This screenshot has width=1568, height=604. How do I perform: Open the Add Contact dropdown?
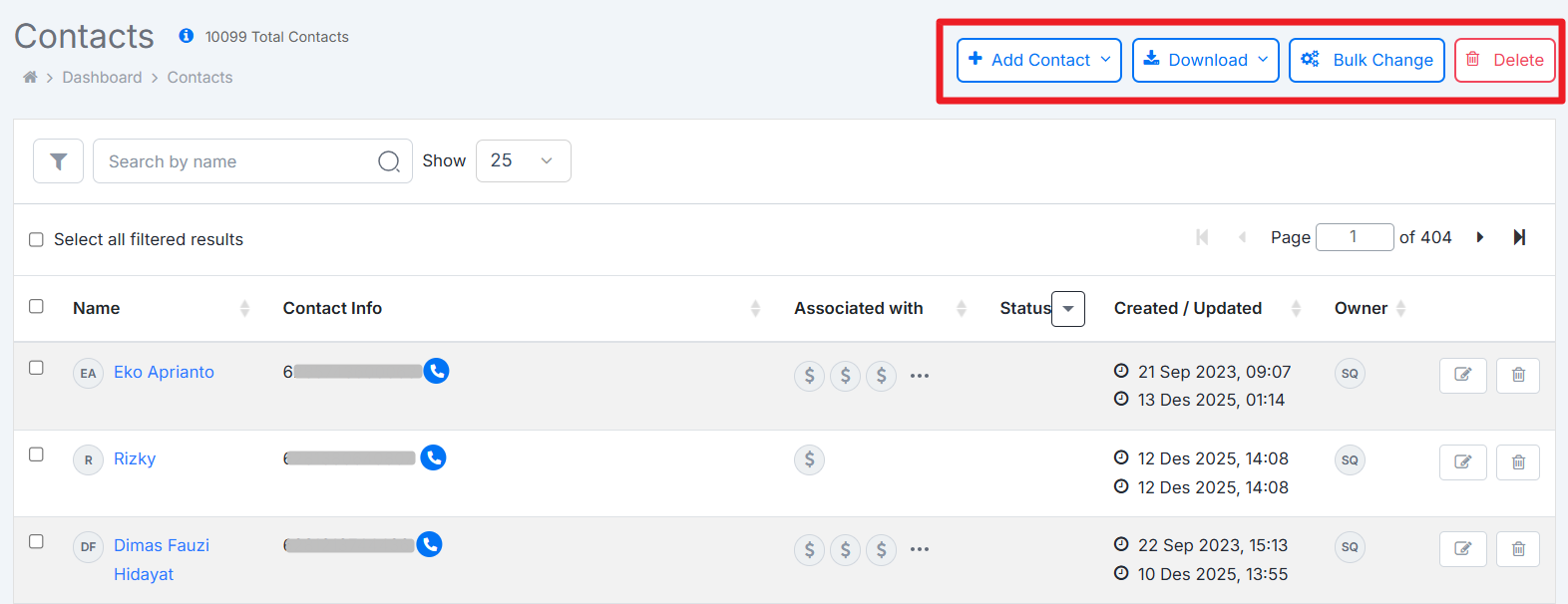[x=1038, y=60]
